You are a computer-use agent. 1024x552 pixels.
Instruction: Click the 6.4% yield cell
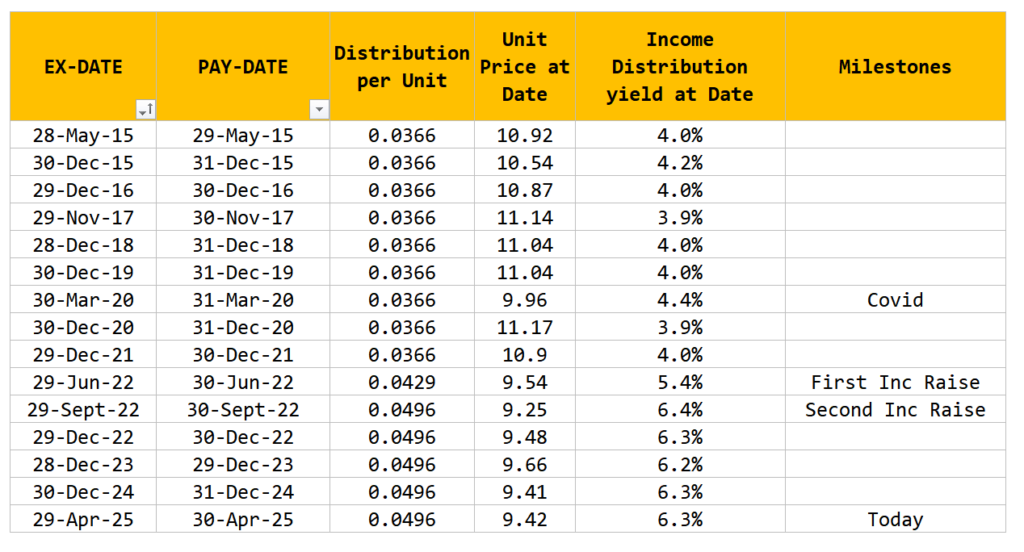[679, 410]
